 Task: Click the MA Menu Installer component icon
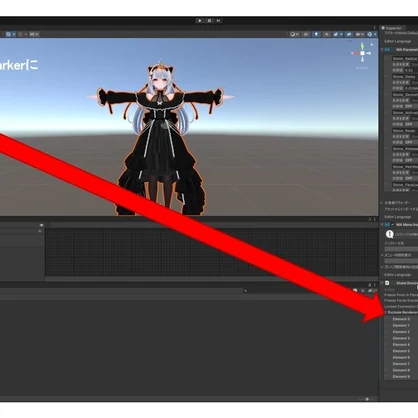pyautogui.click(x=387, y=225)
